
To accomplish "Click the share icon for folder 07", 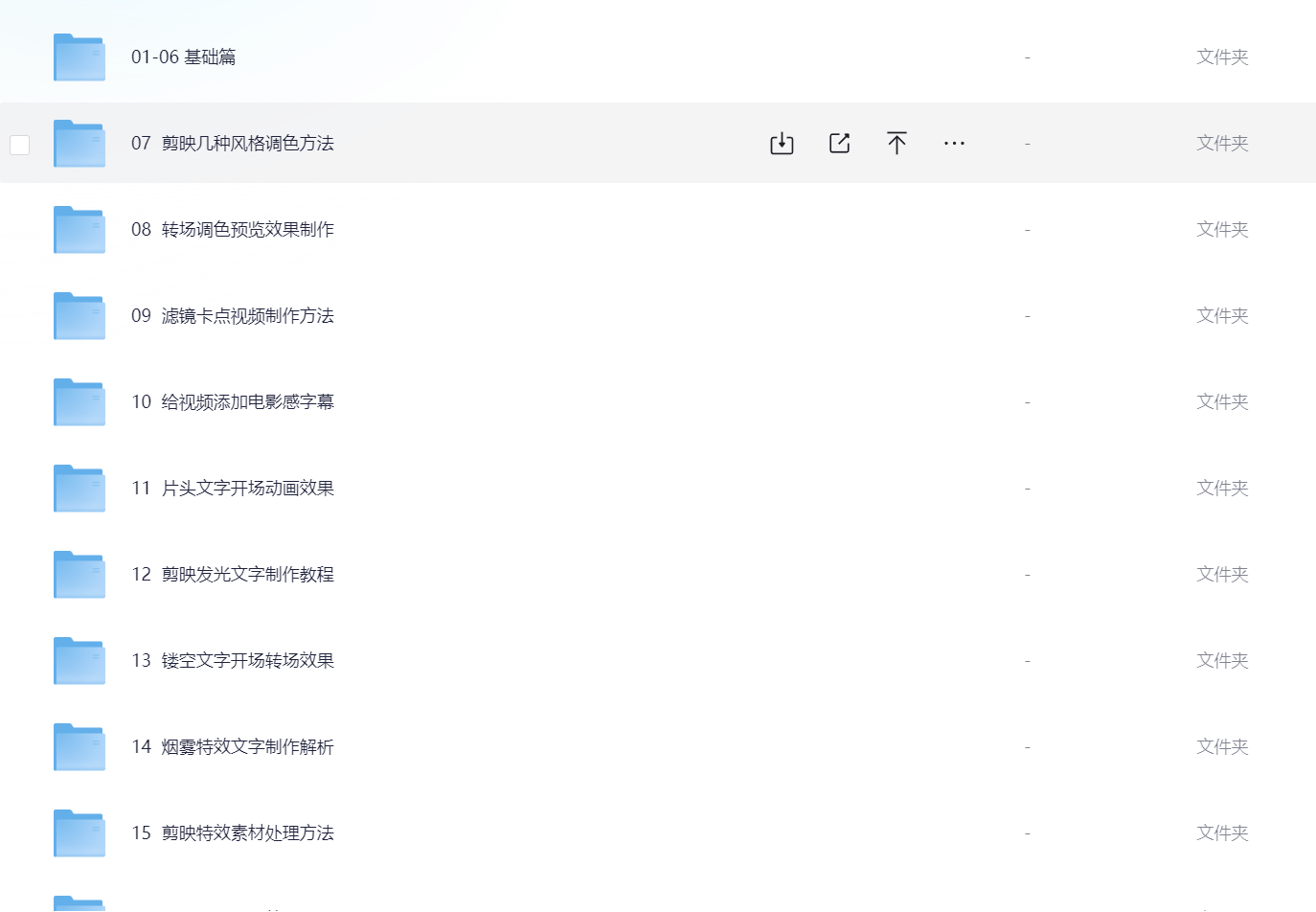I will point(839,144).
